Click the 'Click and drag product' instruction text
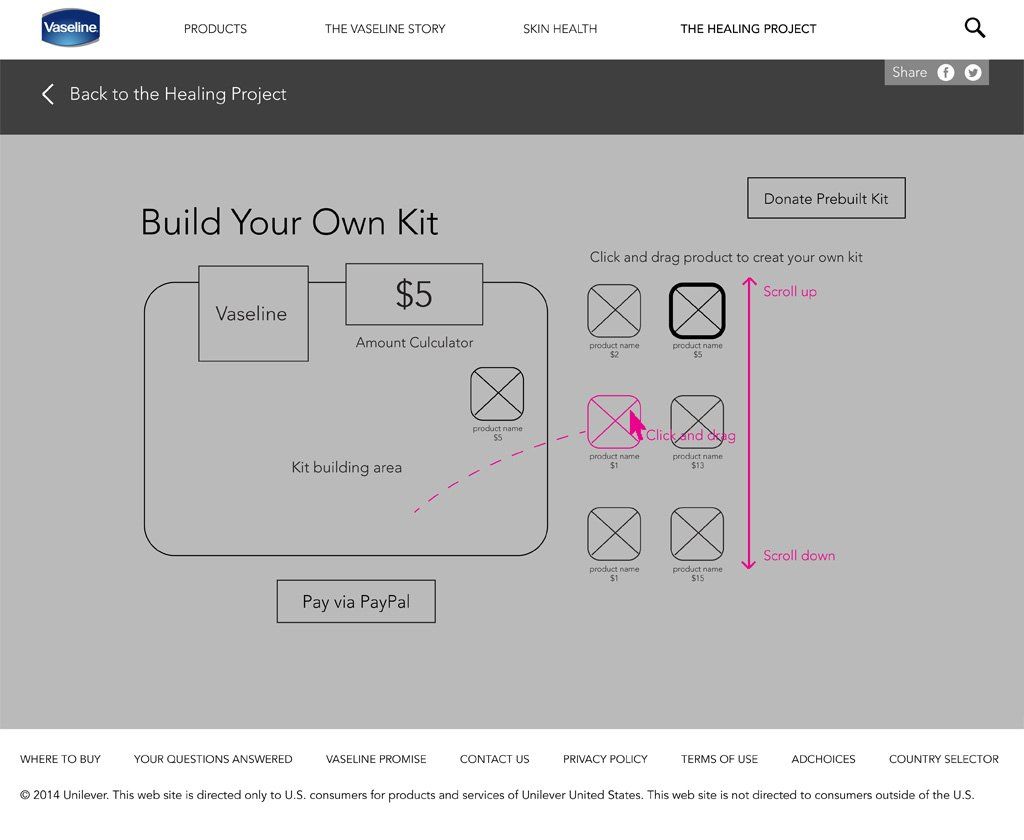Image resolution: width=1024 pixels, height=840 pixels. [726, 257]
